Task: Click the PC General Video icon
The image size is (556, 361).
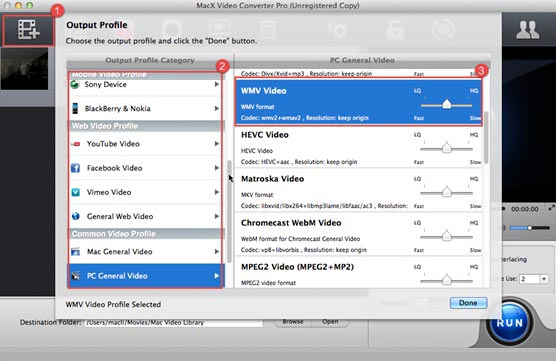Action: pyautogui.click(x=76, y=276)
